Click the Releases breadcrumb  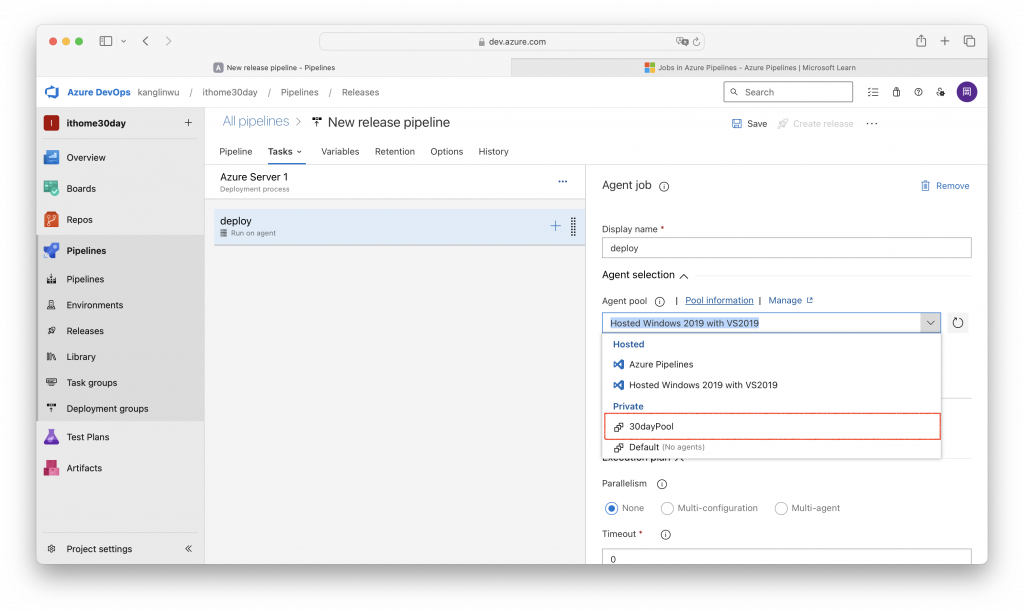coord(360,92)
